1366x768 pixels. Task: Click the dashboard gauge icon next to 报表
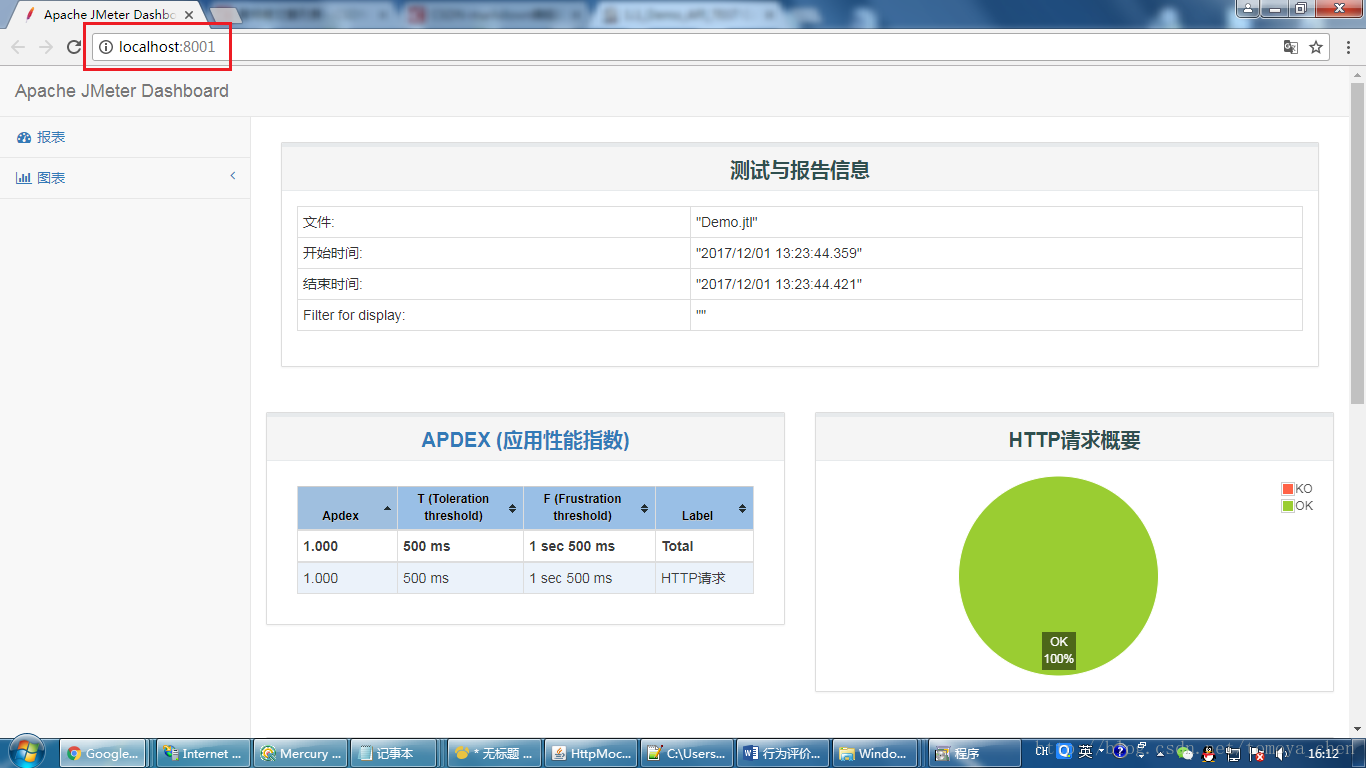(24, 138)
